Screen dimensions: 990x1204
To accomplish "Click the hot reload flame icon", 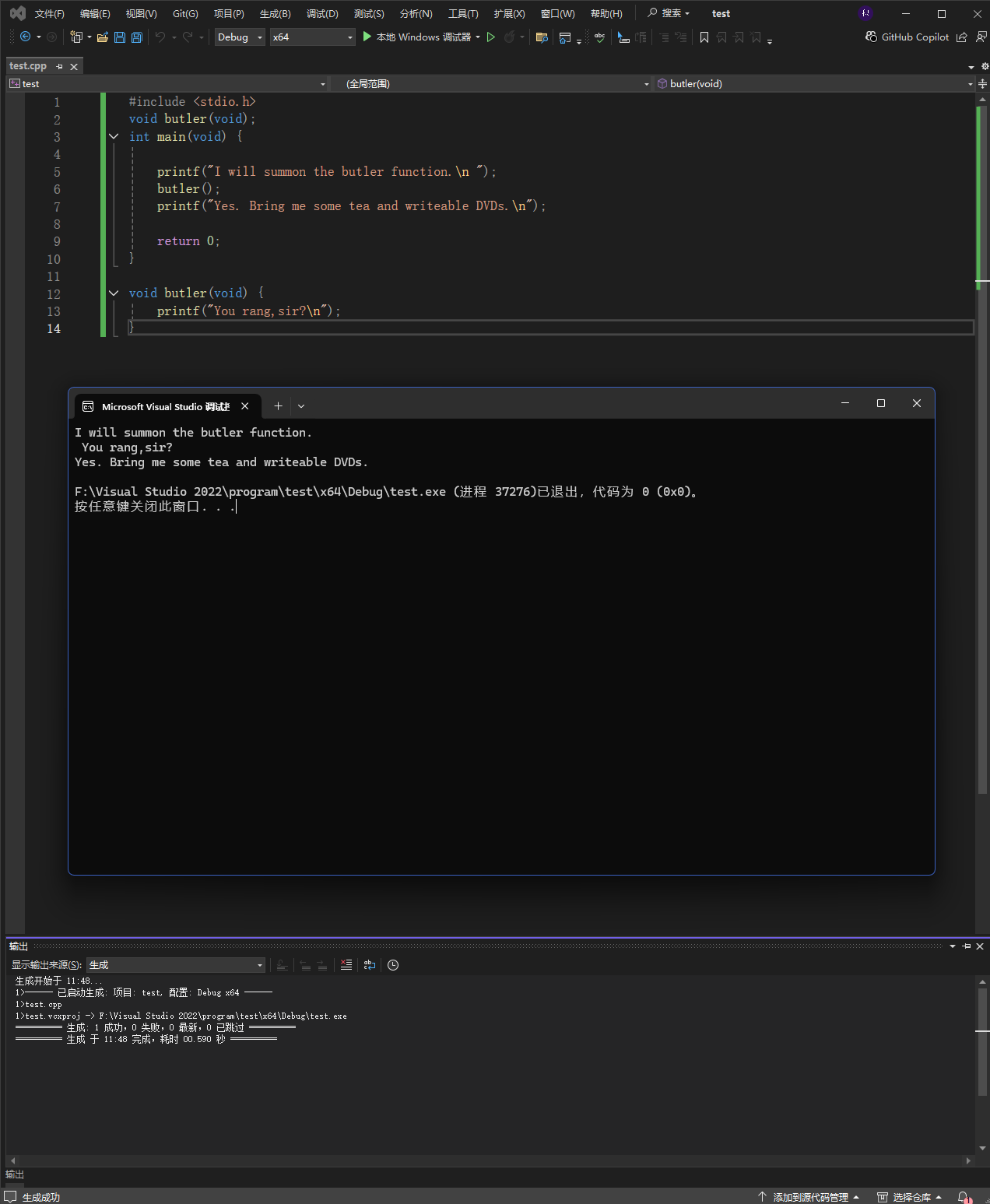I will click(x=510, y=37).
